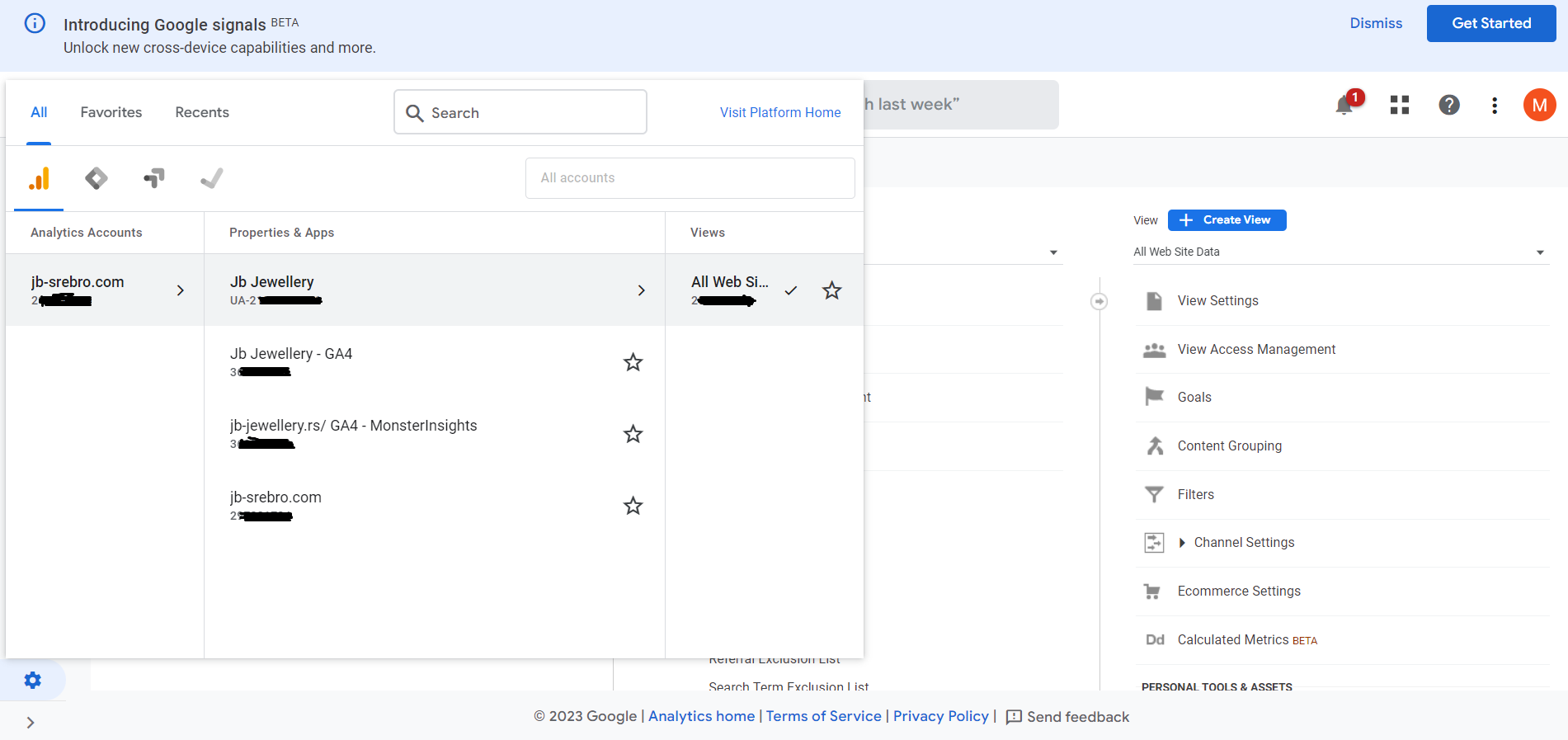The image size is (1568, 740).
Task: Open Content Grouping
Action: tap(1229, 445)
